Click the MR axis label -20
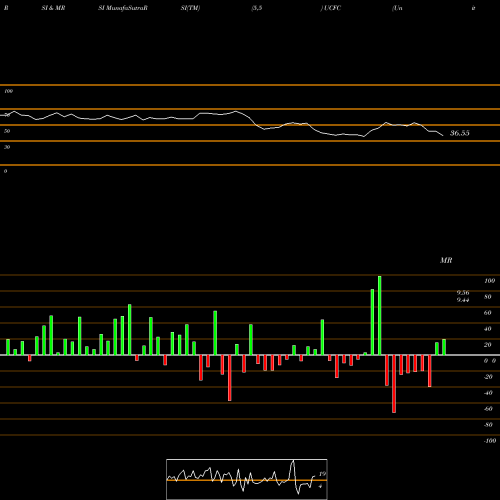Viewport: 500px width, 500px height. click(488, 377)
